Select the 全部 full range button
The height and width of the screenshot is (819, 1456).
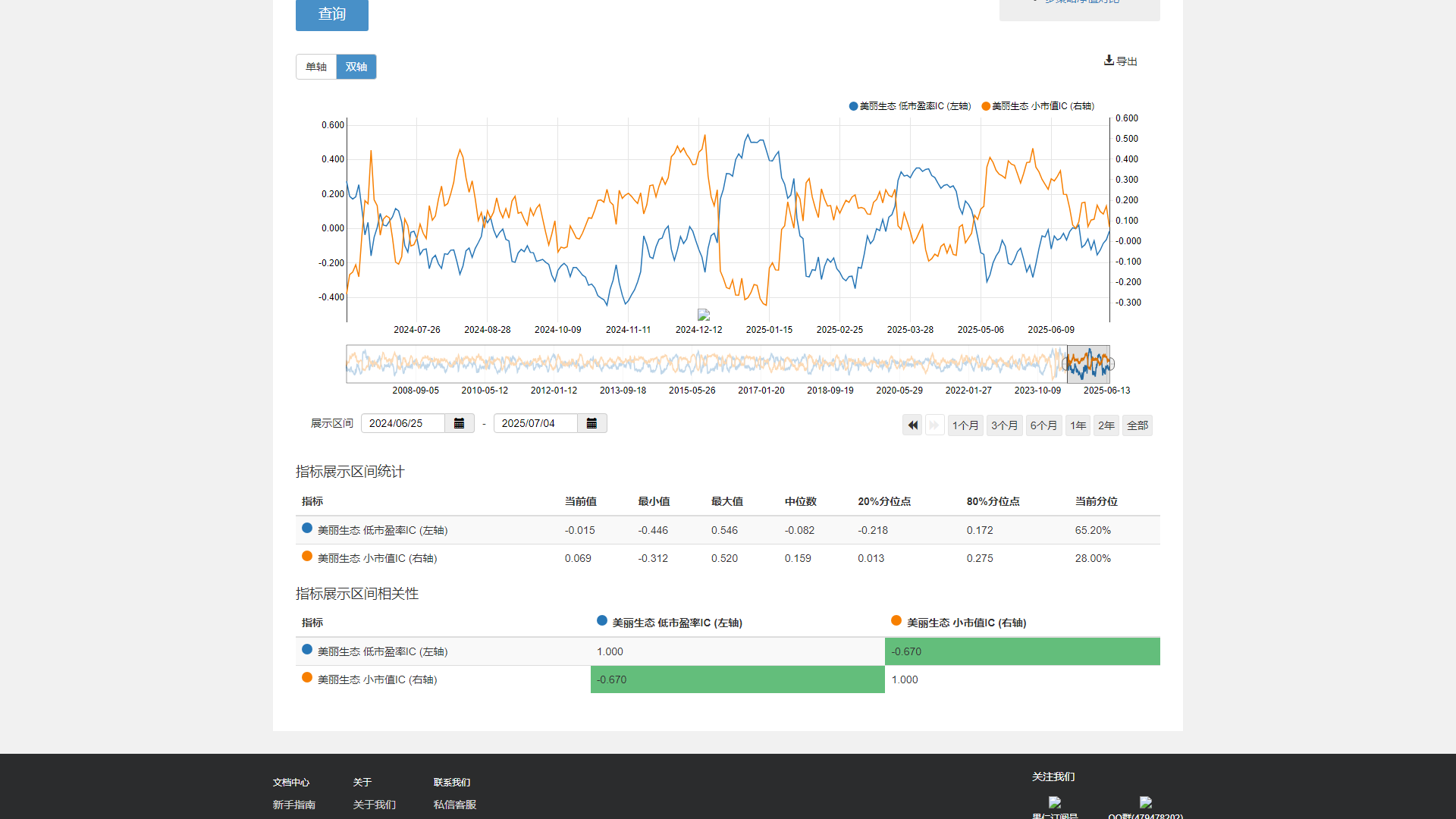(x=1137, y=425)
